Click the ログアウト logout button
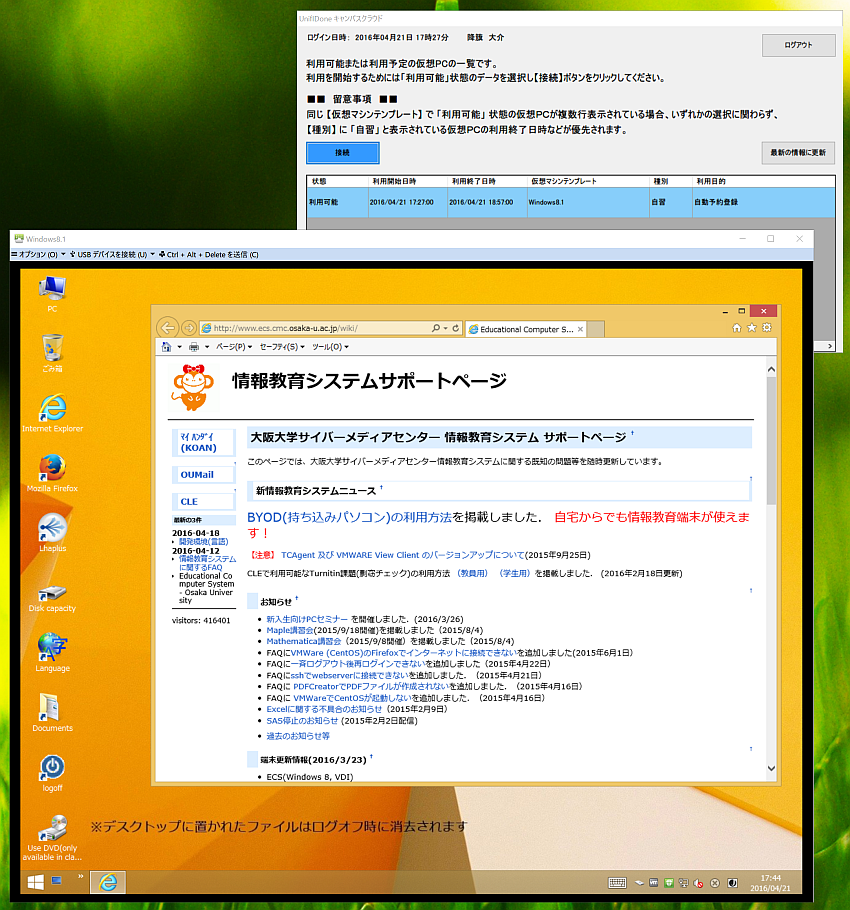 [798, 45]
